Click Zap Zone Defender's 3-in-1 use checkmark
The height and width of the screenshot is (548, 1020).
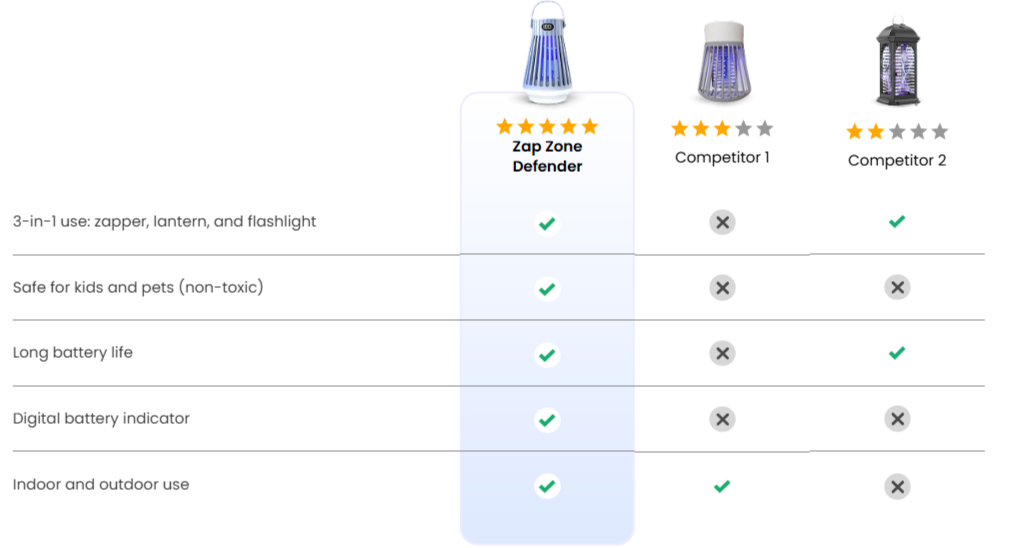point(547,223)
